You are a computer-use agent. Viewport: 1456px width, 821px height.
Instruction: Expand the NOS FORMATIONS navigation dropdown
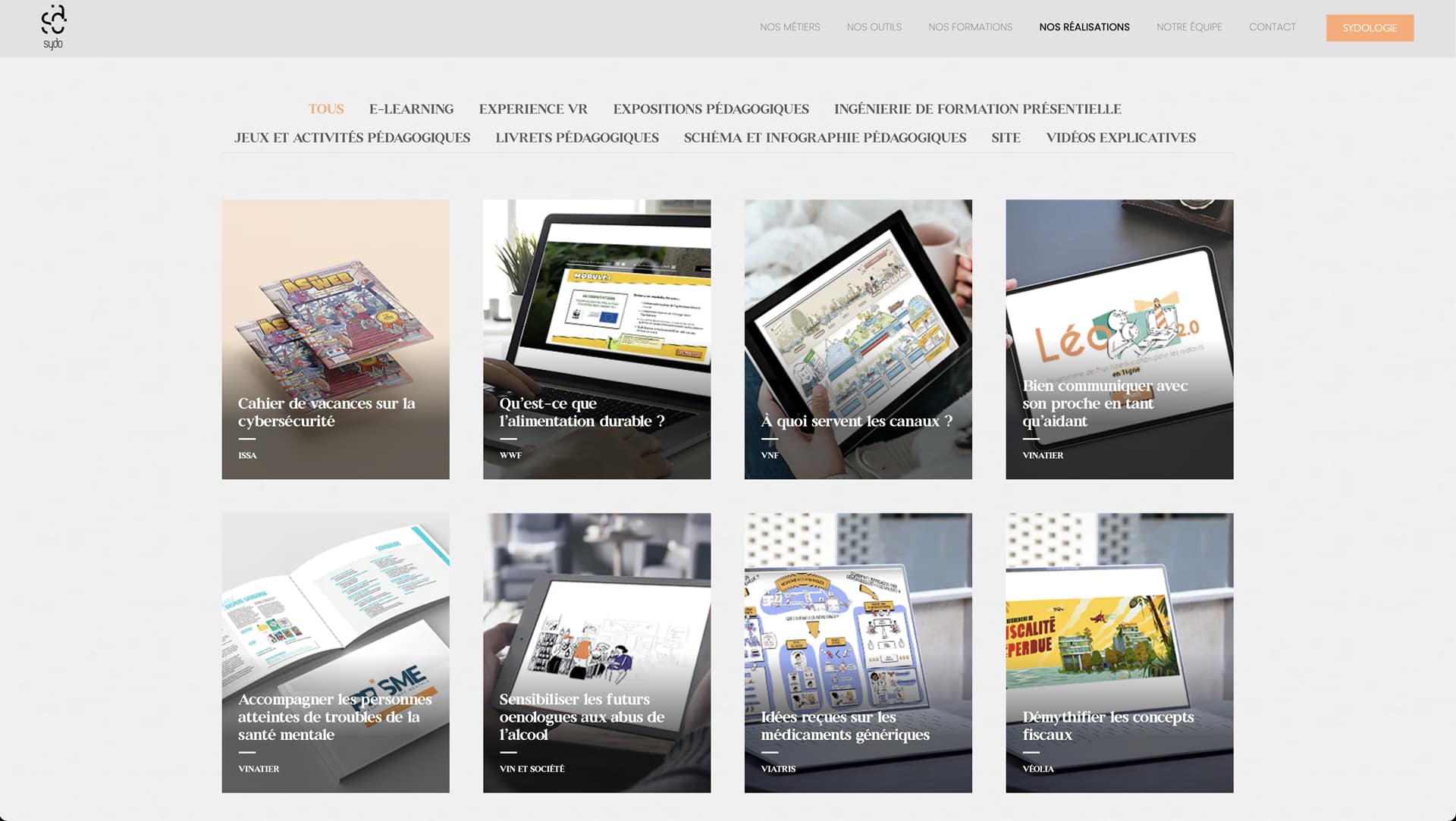point(969,27)
